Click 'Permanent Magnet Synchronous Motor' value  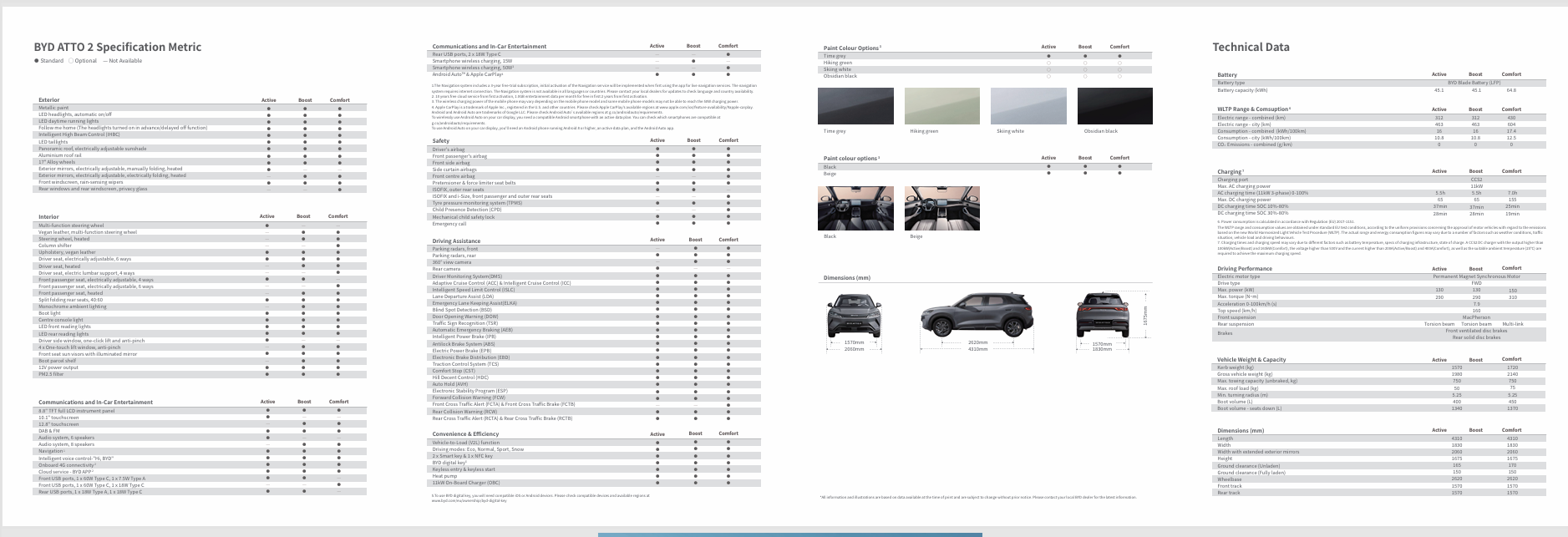coord(1477,276)
